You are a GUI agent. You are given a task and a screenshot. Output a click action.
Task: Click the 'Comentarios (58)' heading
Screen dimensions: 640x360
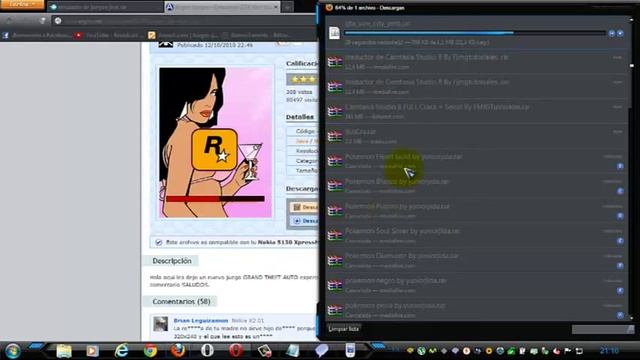point(181,302)
